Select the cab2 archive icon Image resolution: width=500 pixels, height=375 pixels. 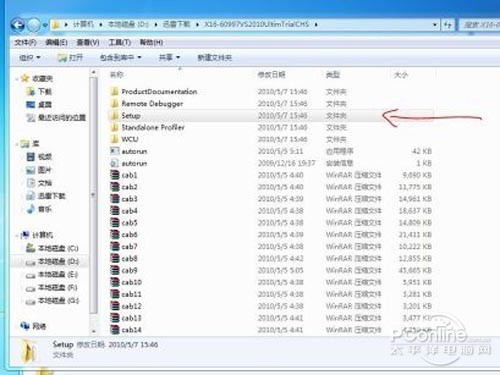coord(114,187)
